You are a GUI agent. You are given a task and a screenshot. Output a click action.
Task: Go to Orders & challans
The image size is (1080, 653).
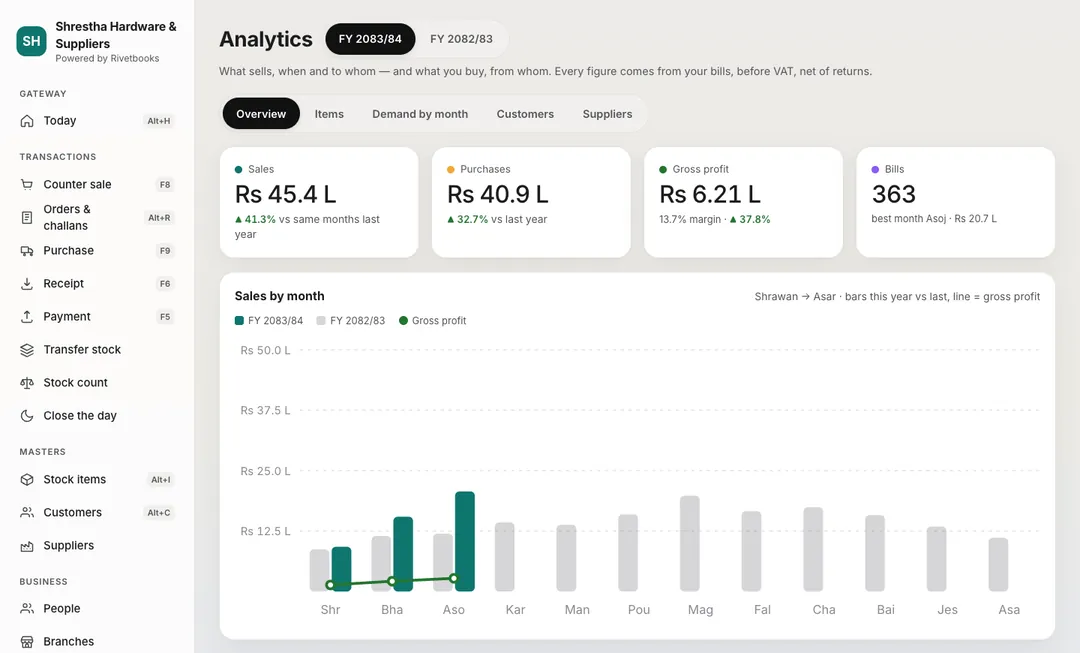pyautogui.click(x=96, y=218)
